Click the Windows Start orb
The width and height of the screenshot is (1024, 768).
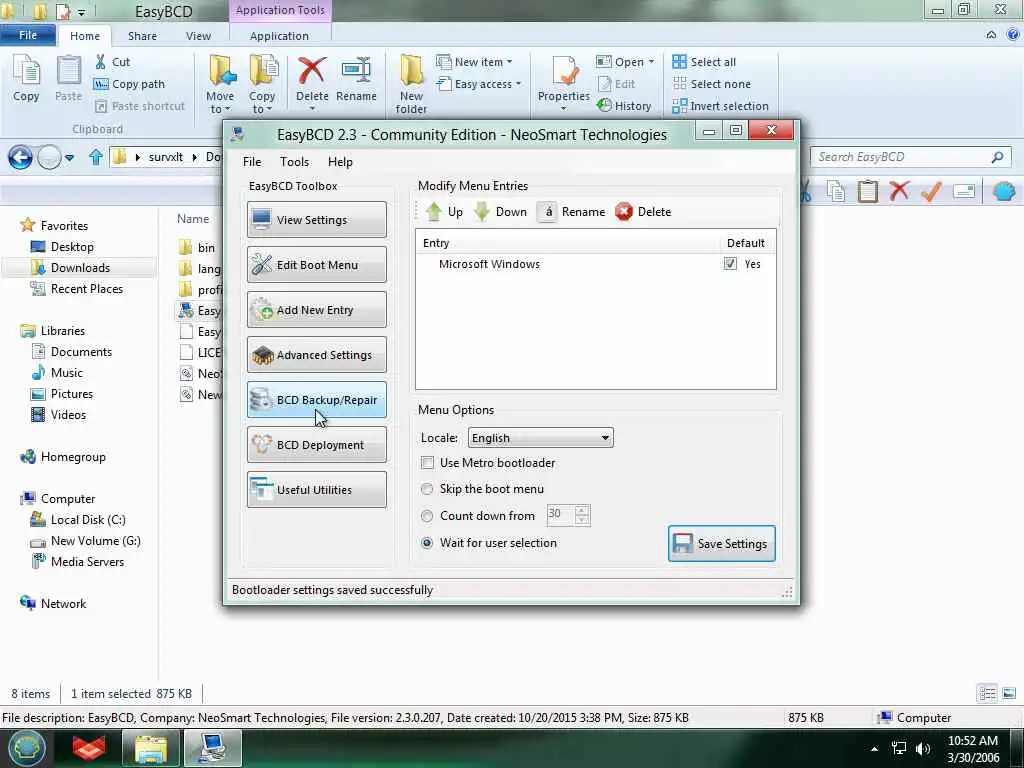[x=26, y=748]
